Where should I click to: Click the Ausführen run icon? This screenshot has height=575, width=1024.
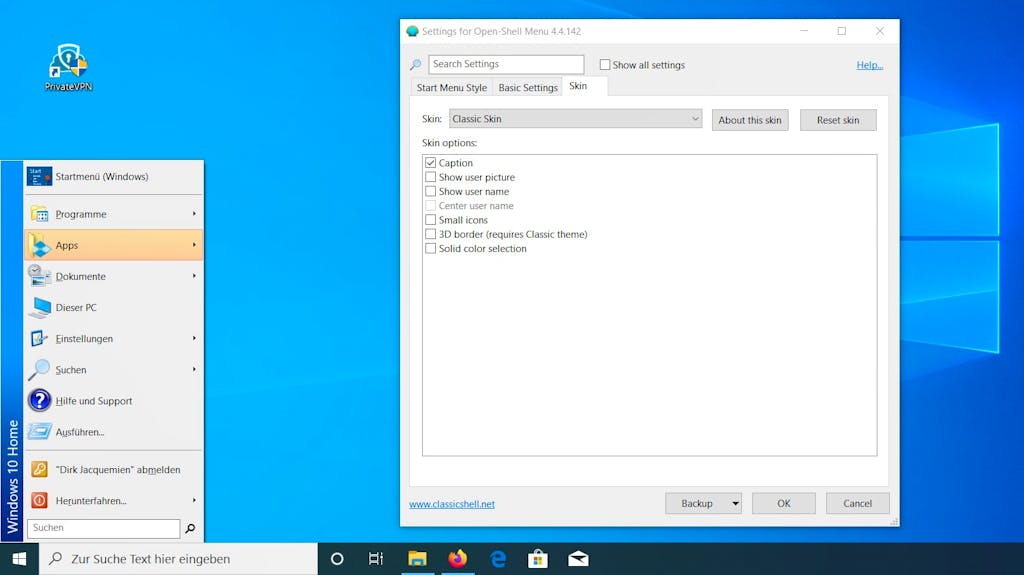pyautogui.click(x=39, y=432)
